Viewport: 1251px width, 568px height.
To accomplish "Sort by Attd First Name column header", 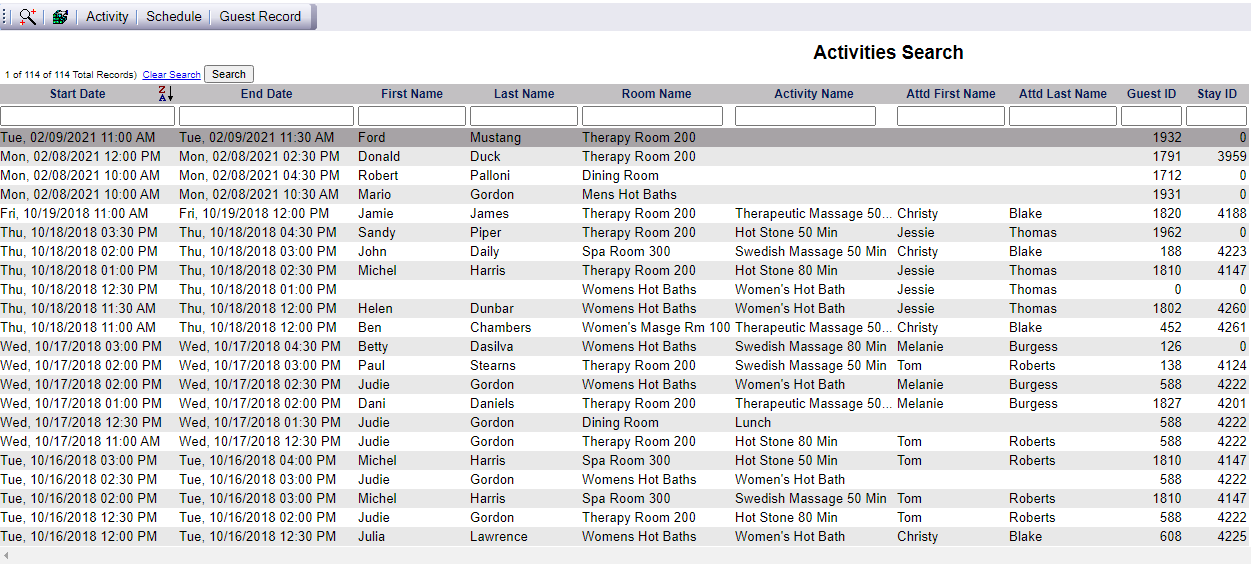I will (951, 93).
